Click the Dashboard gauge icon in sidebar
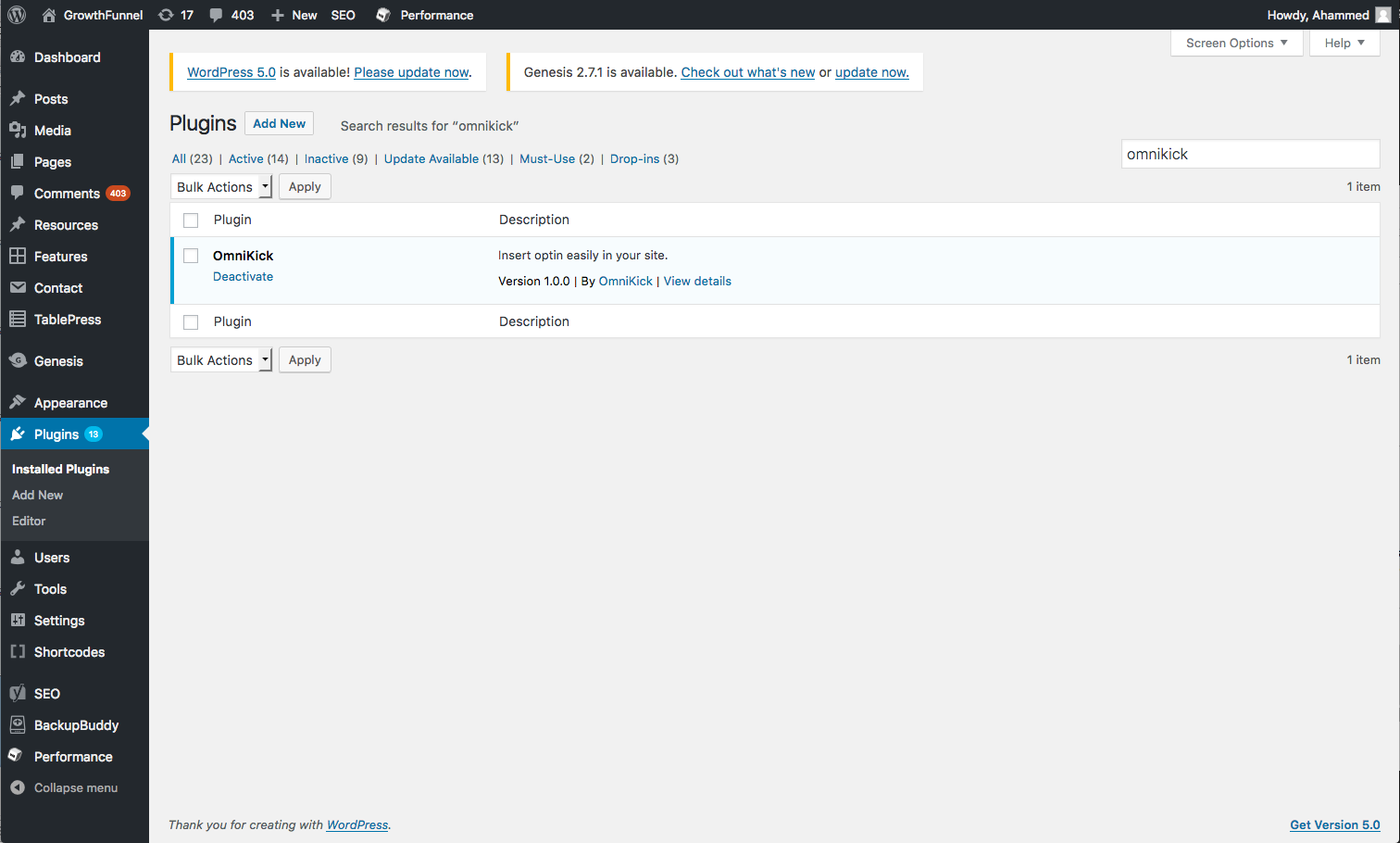The width and height of the screenshot is (1400, 843). tap(18, 57)
